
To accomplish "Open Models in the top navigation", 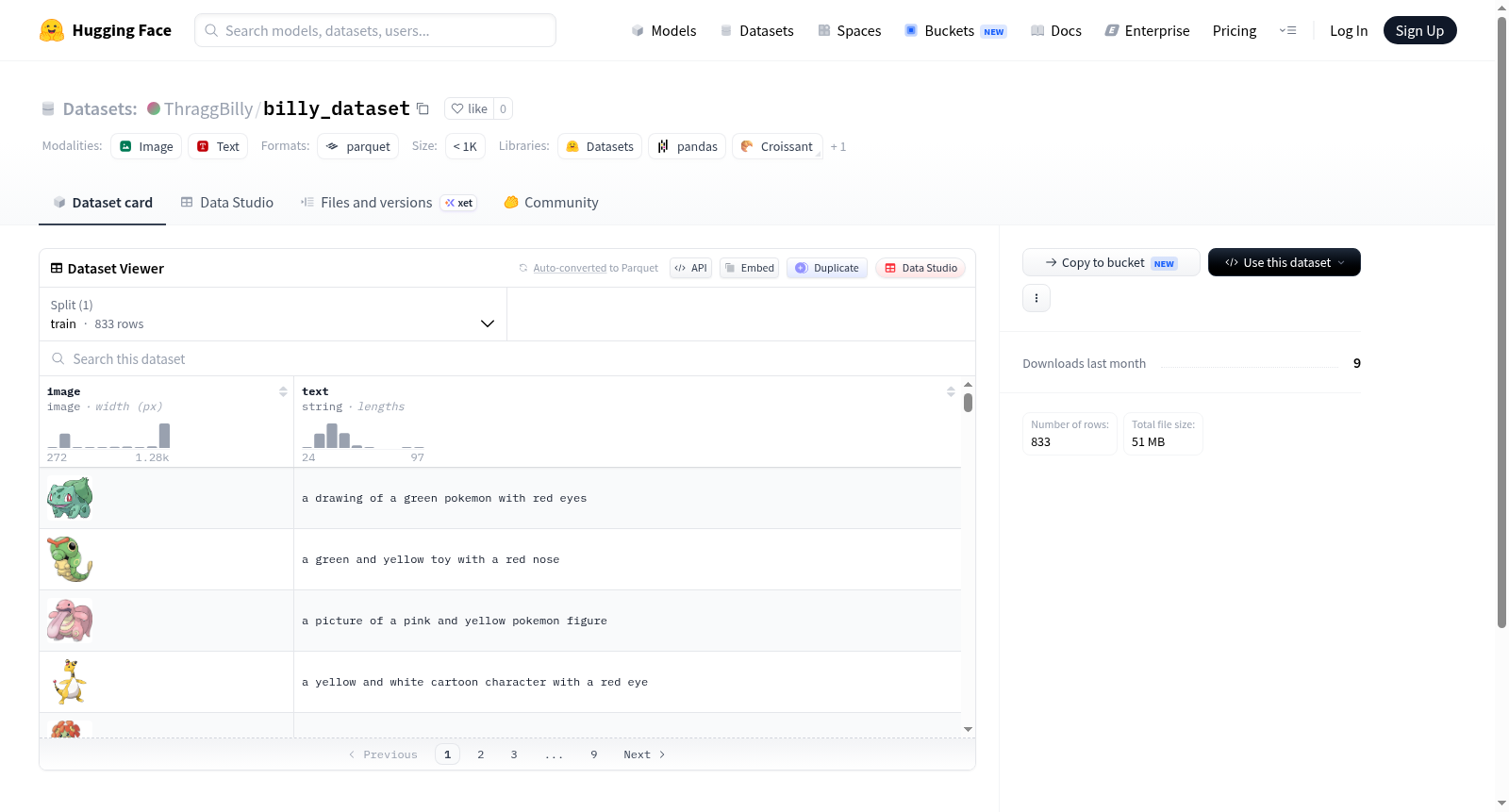I will pos(664,31).
